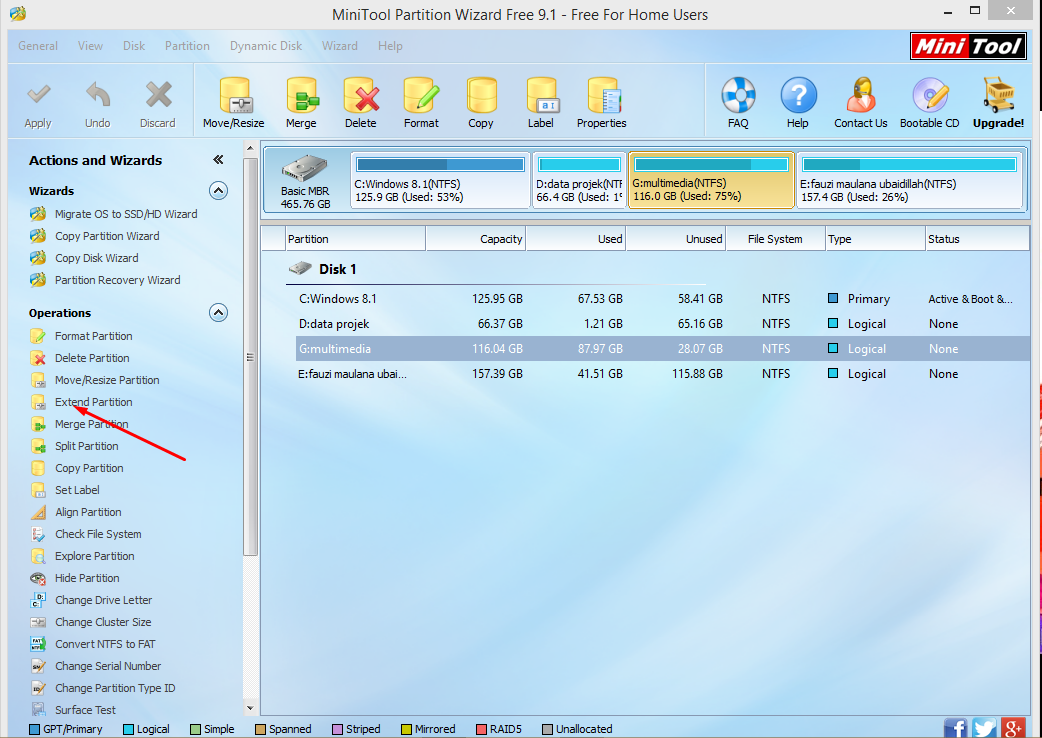Image resolution: width=1042 pixels, height=738 pixels.
Task: Click the Format toolbar icon
Action: pos(421,96)
